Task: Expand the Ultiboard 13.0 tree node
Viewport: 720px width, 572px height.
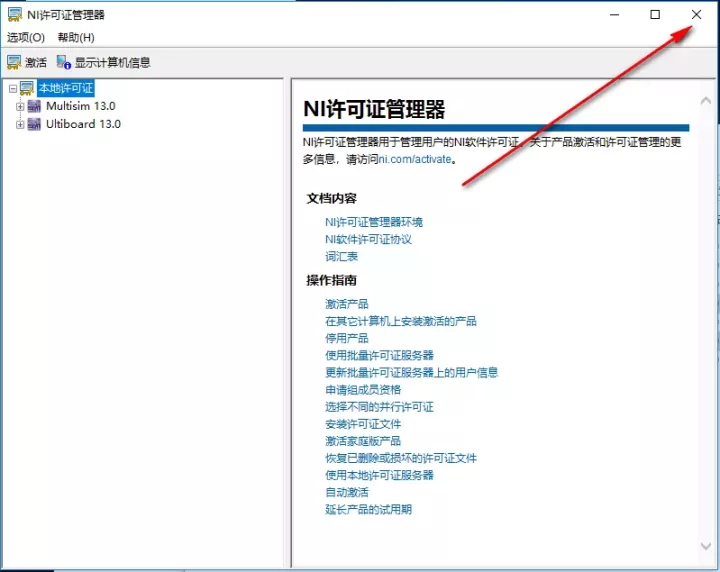Action: [x=20, y=124]
